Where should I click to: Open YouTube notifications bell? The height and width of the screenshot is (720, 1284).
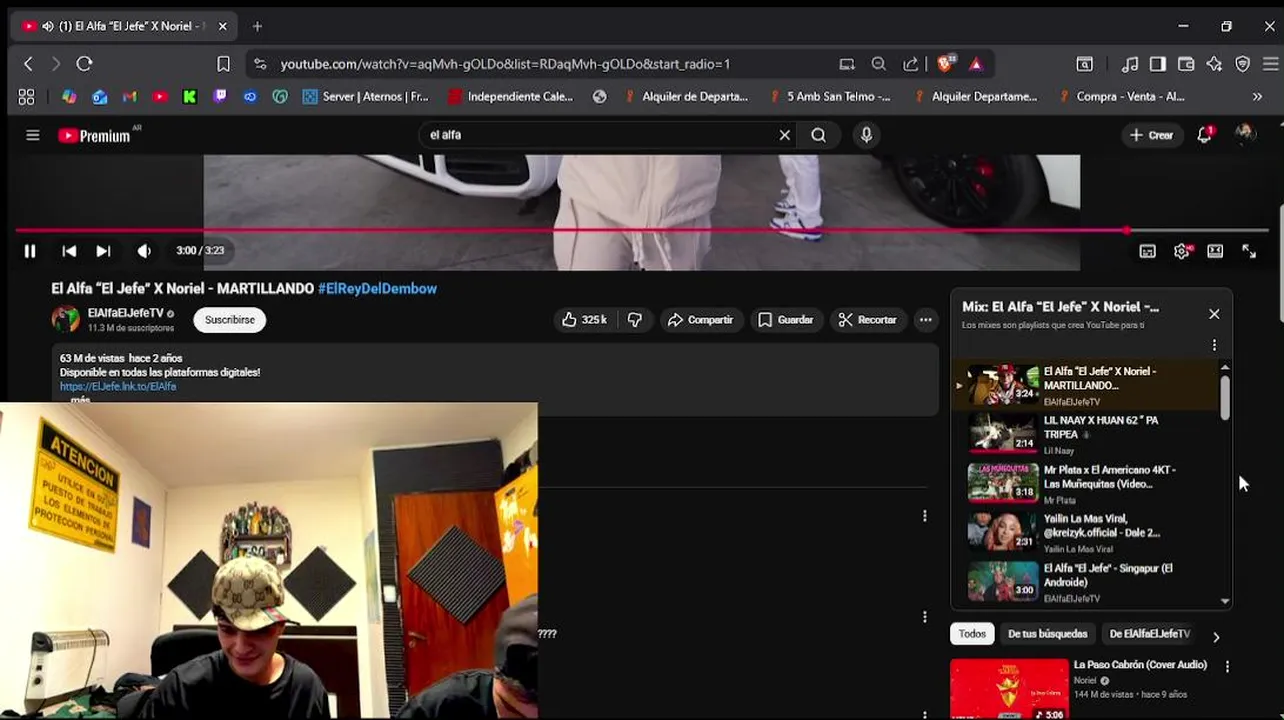(x=1204, y=135)
